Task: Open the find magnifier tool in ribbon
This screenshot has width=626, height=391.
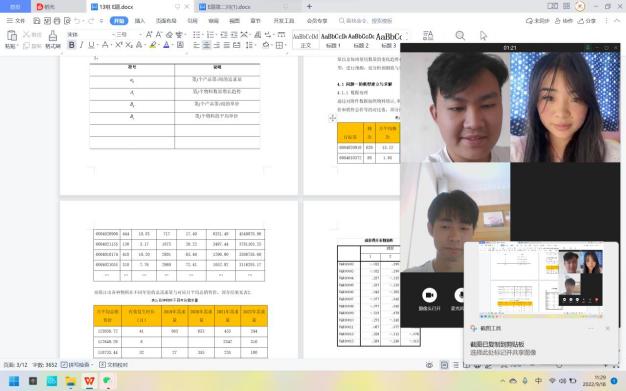Action: [460, 36]
